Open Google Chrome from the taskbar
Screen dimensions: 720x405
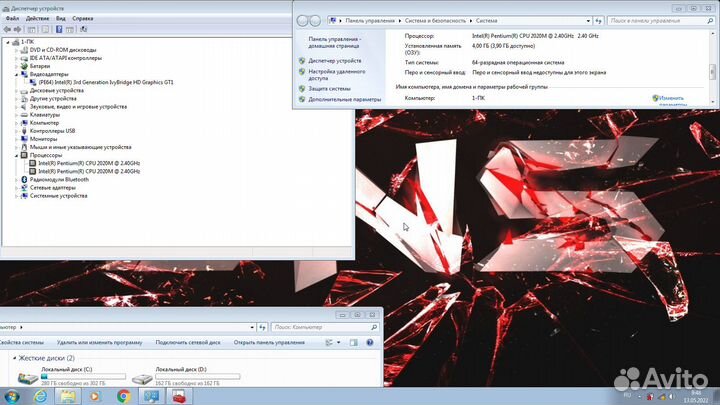pyautogui.click(x=123, y=396)
